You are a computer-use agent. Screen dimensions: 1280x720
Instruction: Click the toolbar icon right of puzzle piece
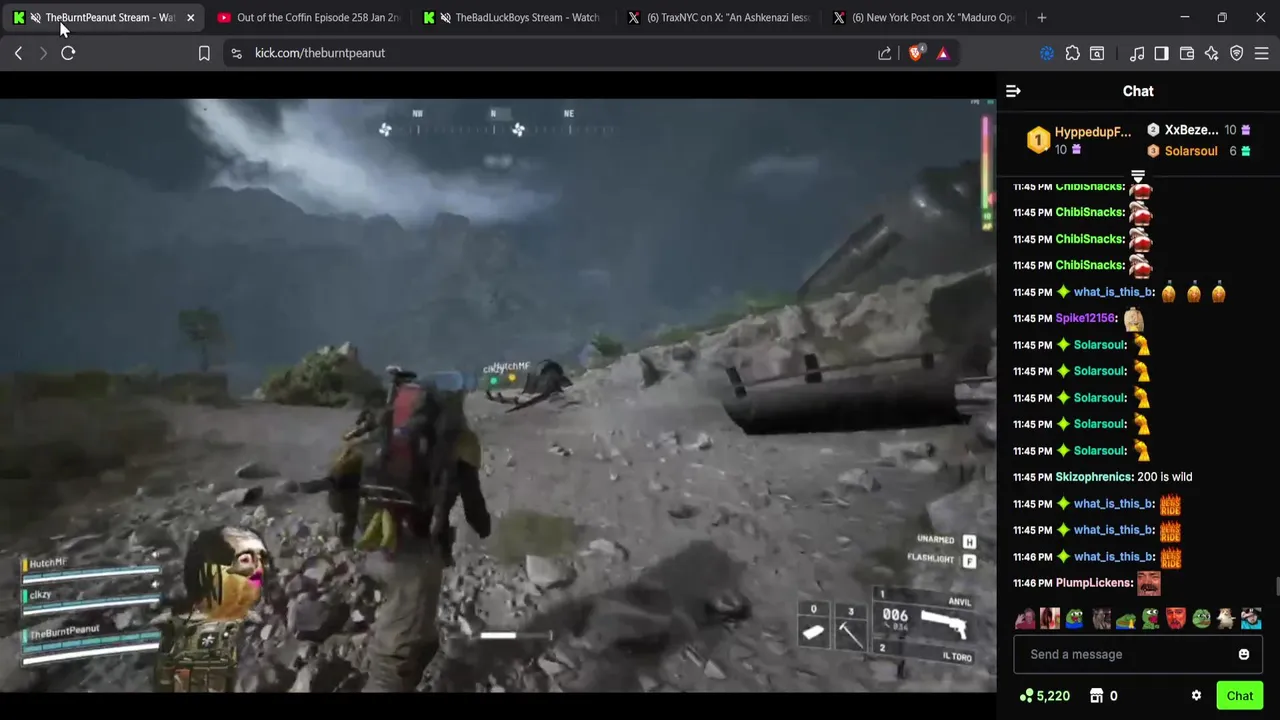(1097, 53)
